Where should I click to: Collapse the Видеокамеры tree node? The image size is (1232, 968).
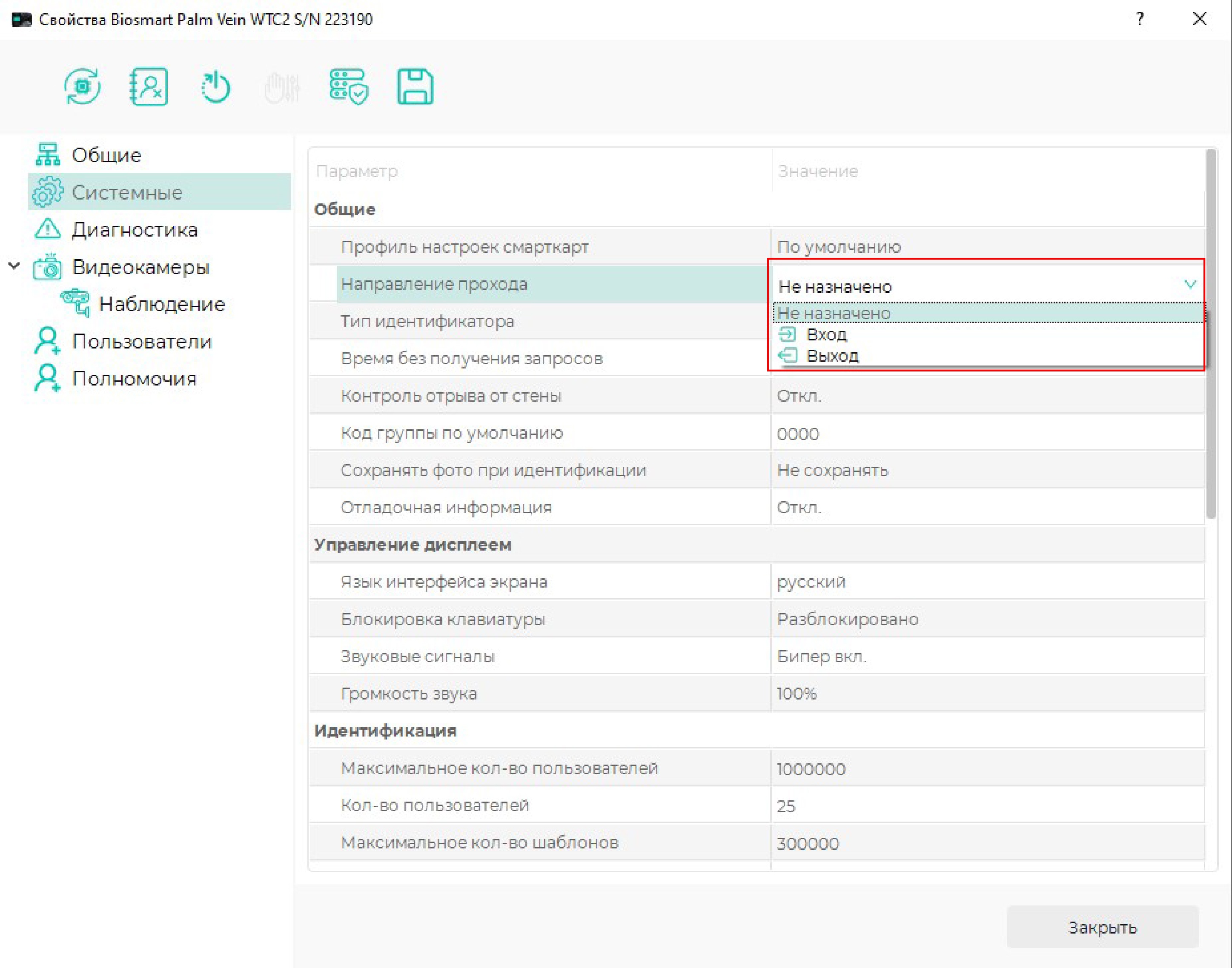click(14, 265)
